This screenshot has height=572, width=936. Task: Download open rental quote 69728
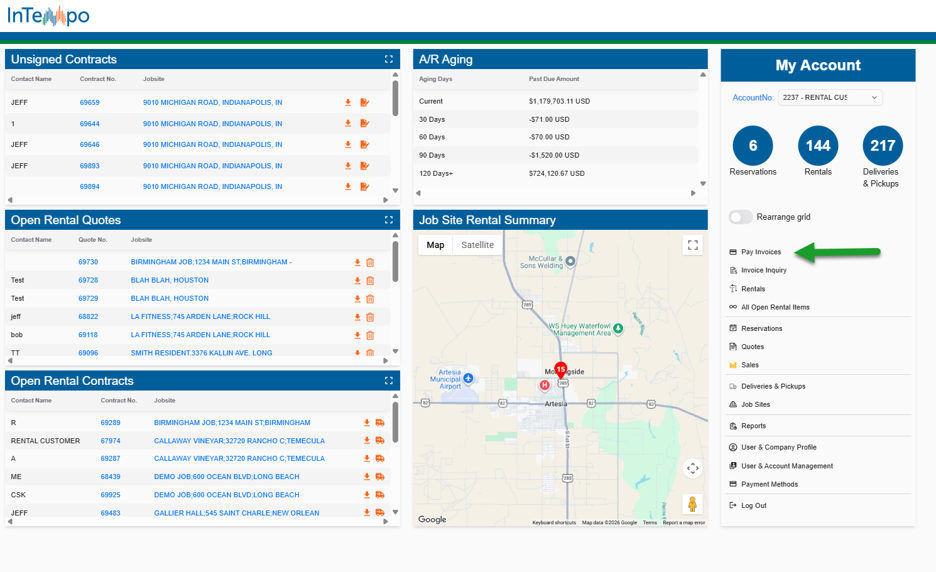[x=358, y=281]
